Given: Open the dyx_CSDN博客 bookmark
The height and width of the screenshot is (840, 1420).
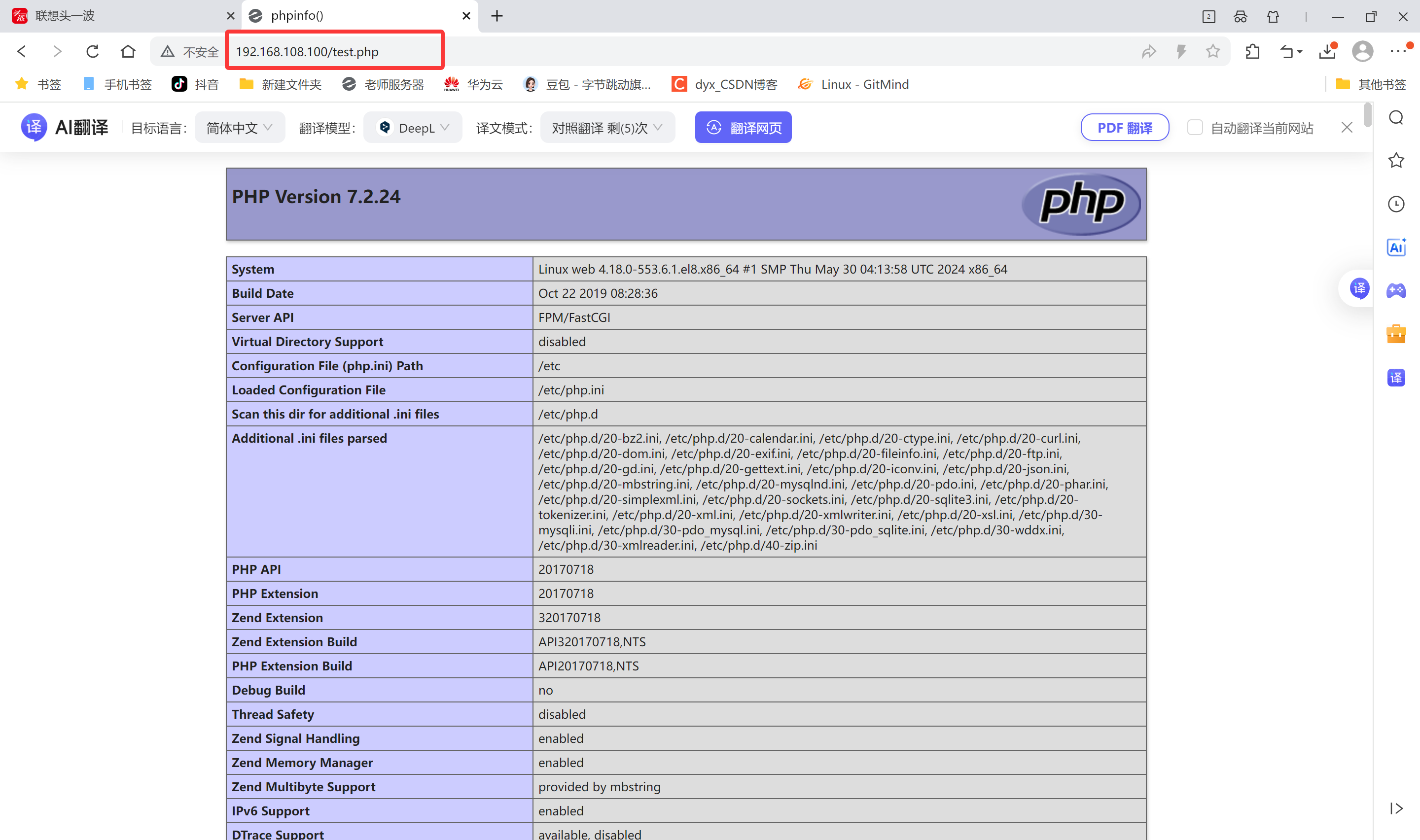Looking at the screenshot, I should (x=725, y=84).
